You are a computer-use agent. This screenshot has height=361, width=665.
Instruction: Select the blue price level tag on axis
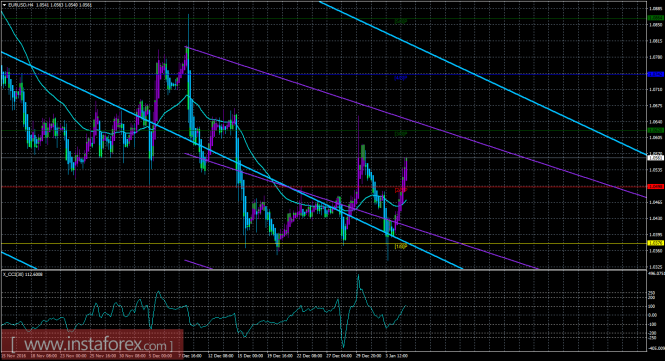click(x=656, y=74)
